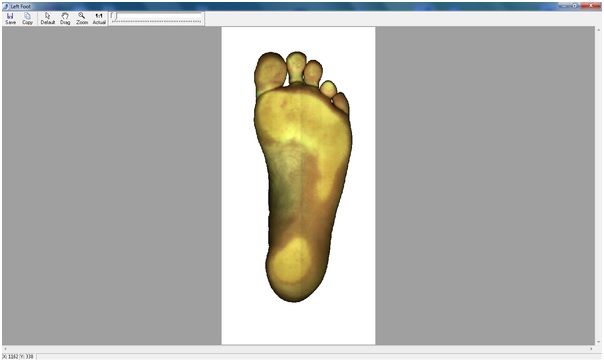Click the X/Y coordinates in status bar
The width and height of the screenshot is (604, 361).
pyautogui.click(x=18, y=357)
